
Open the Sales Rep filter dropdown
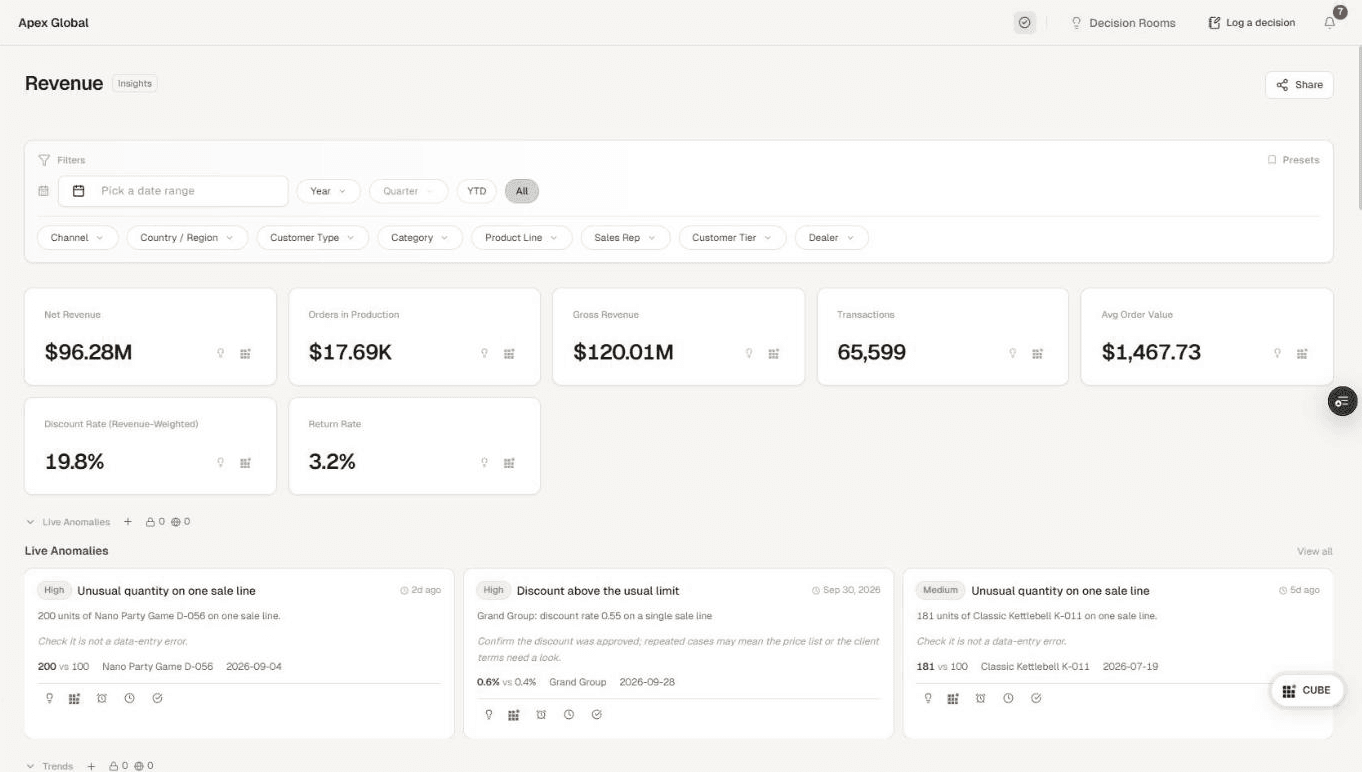(625, 238)
